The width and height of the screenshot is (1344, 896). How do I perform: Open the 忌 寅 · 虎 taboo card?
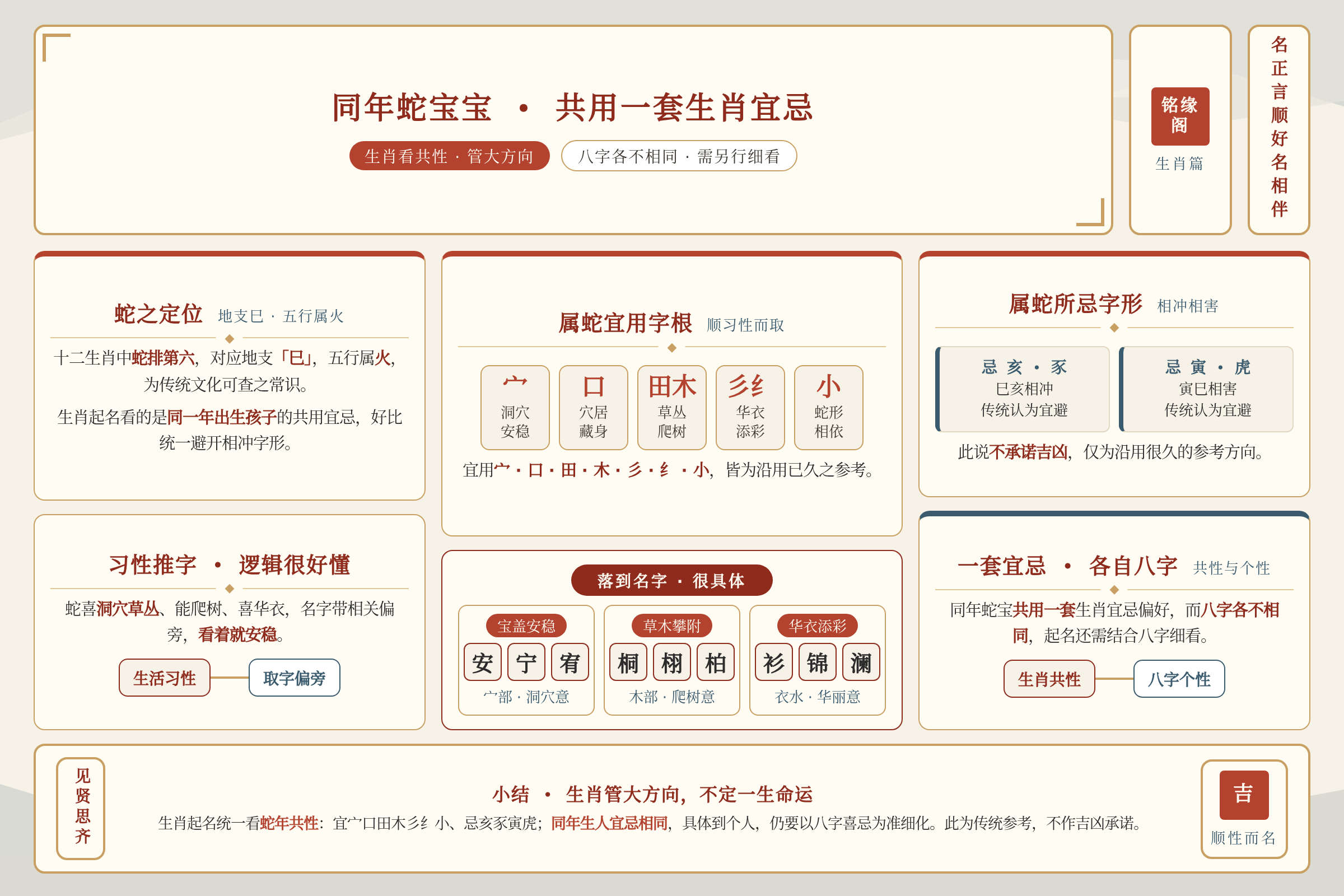pos(1206,389)
